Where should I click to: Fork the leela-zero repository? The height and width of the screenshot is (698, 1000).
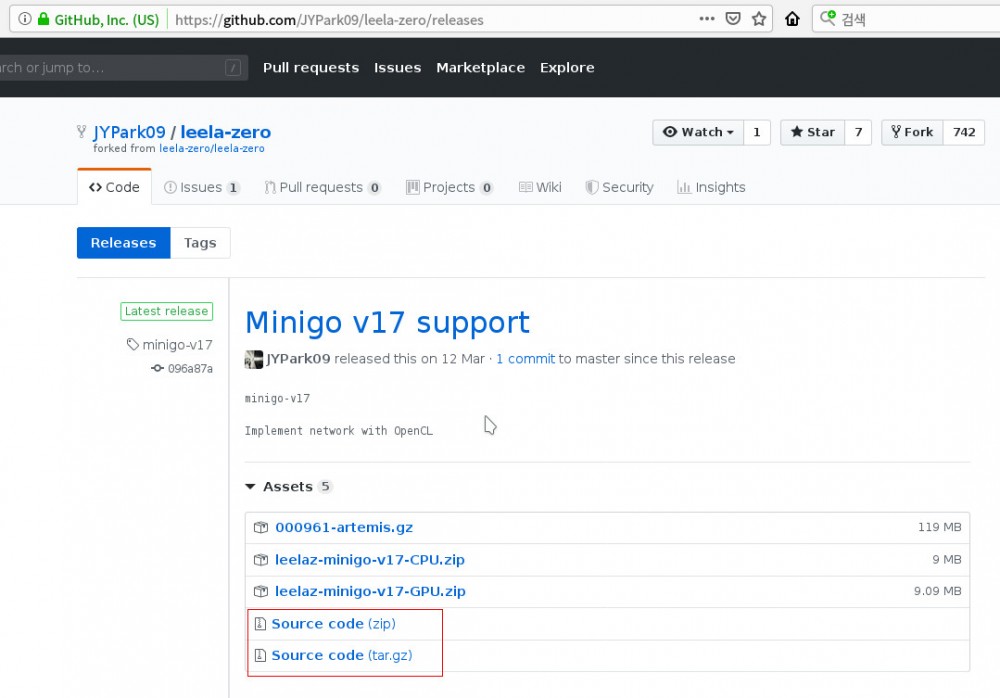tap(912, 132)
